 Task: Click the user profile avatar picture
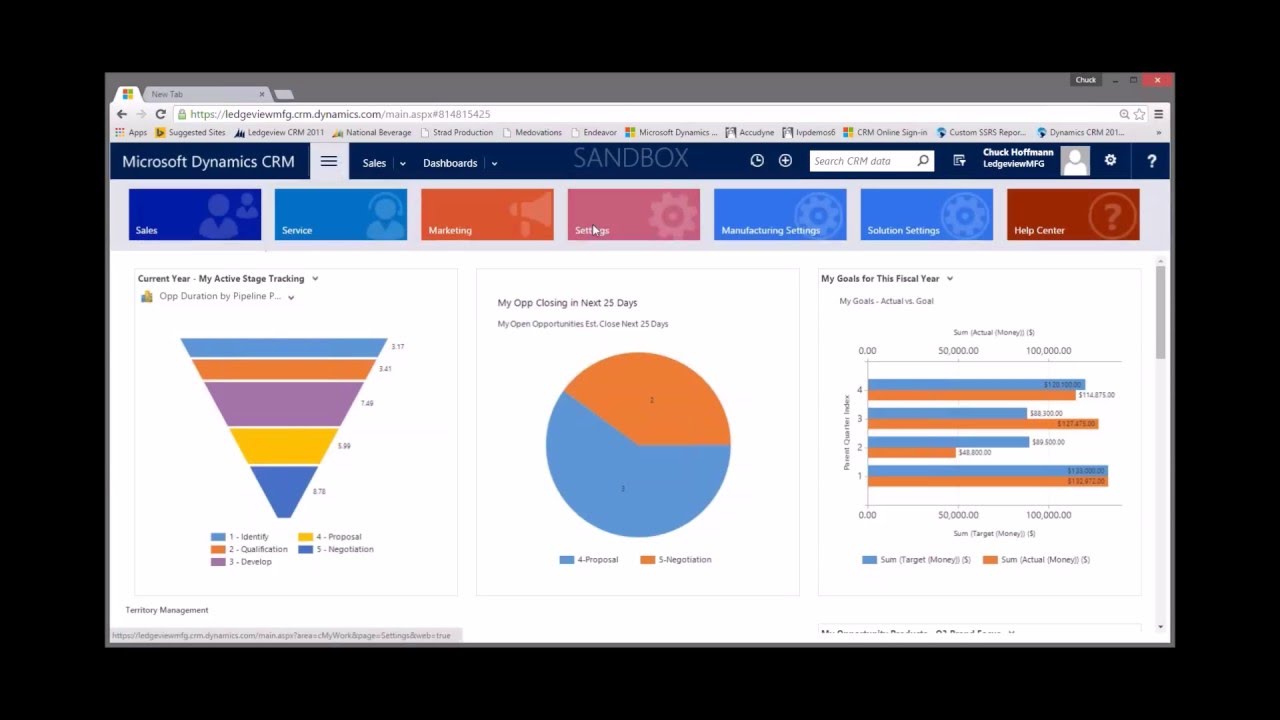1075,161
